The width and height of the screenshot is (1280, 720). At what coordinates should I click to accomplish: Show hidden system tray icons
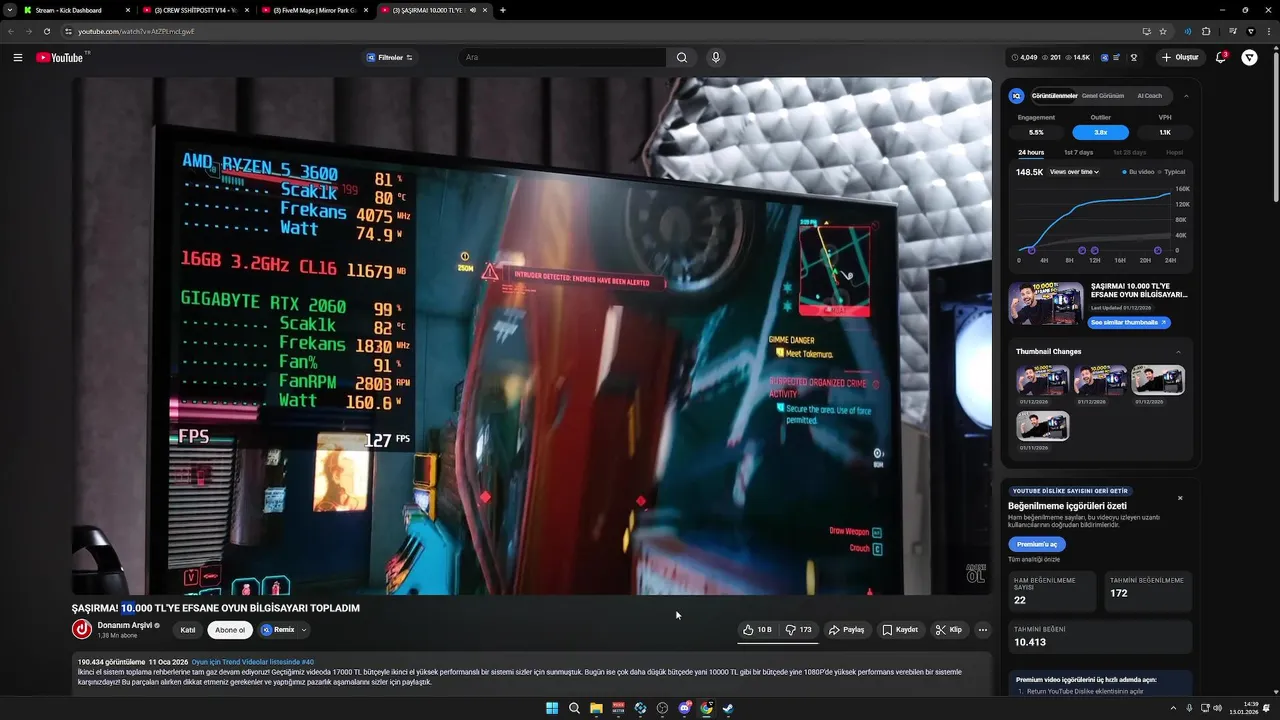[1174, 708]
